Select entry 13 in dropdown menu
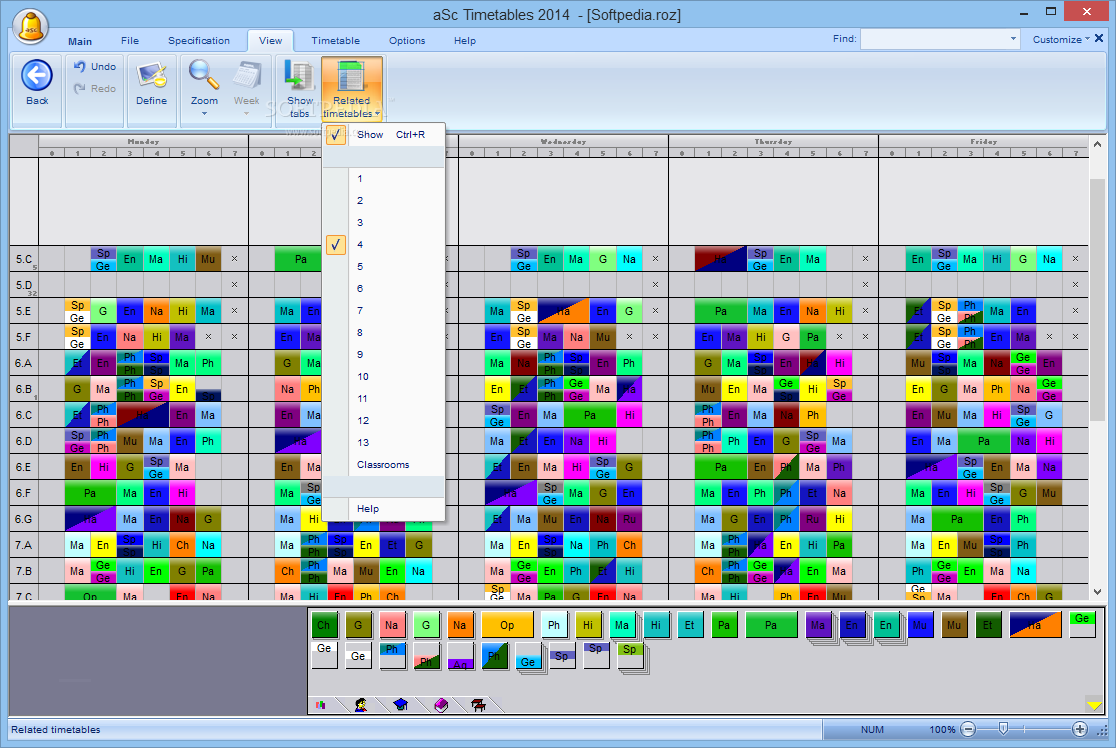Image resolution: width=1116 pixels, height=748 pixels. 384,443
